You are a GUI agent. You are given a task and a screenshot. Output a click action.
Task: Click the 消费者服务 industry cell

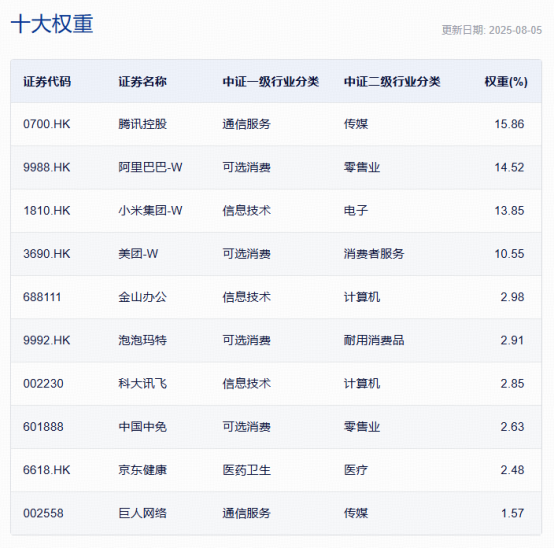point(374,254)
